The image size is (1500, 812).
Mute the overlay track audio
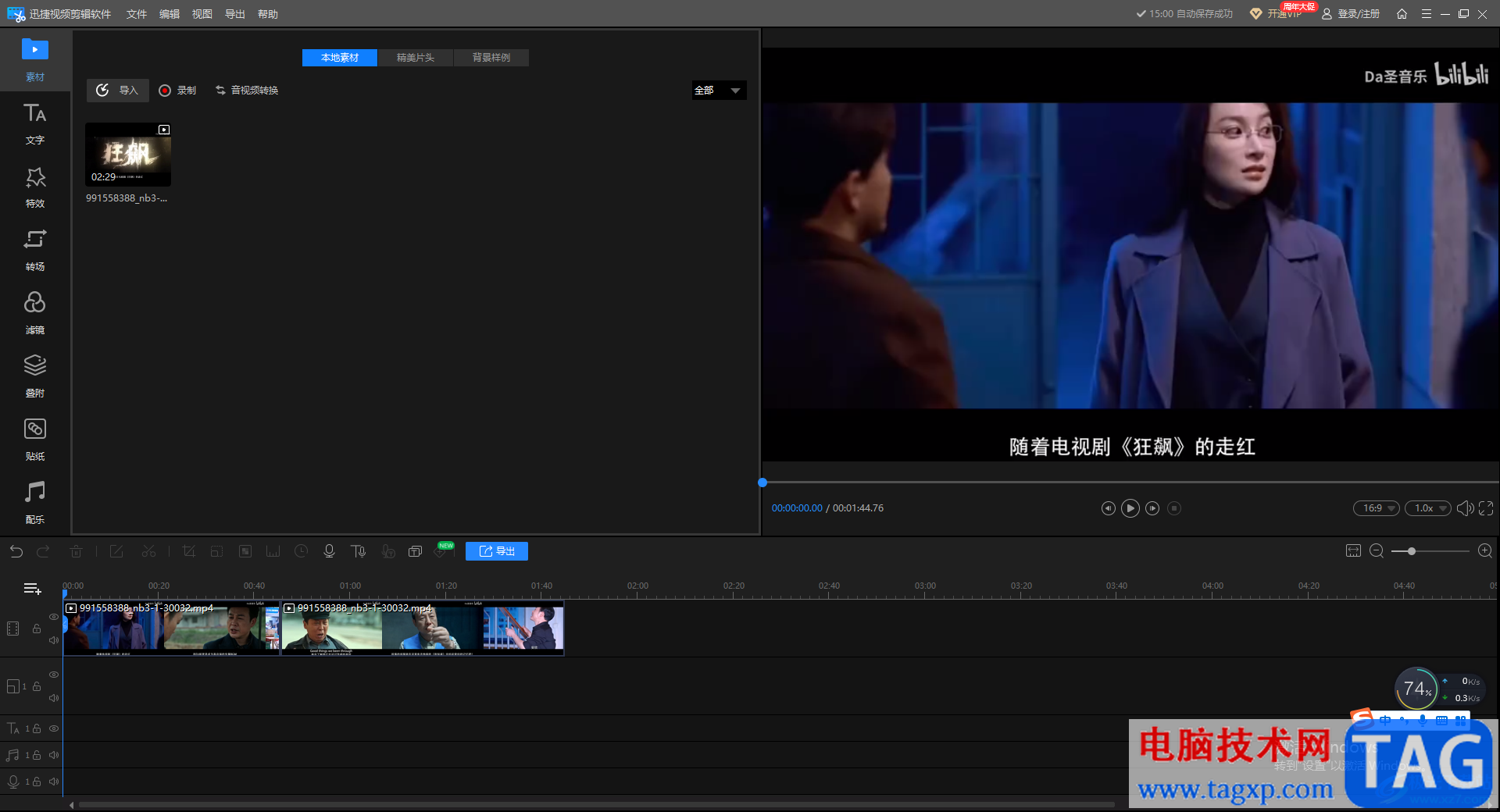pos(54,698)
